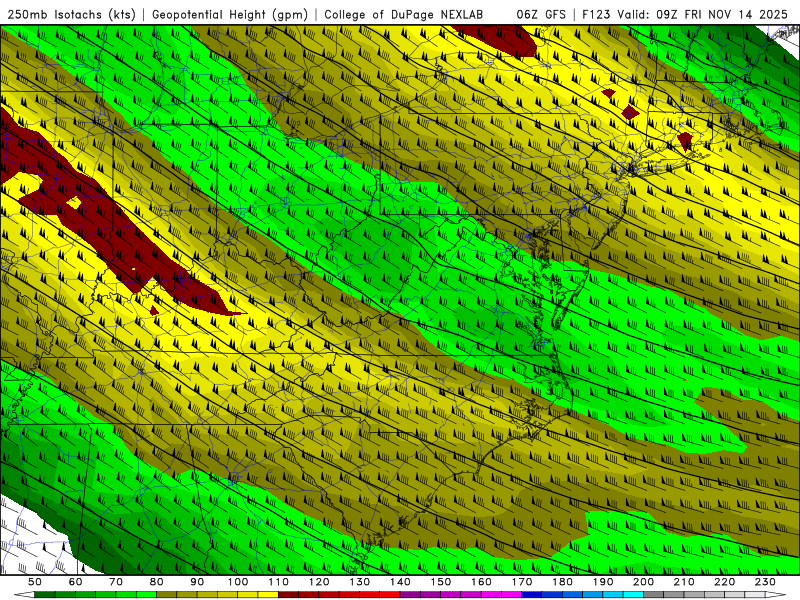
Task: Click the 170 value on color scale
Action: 522,582
